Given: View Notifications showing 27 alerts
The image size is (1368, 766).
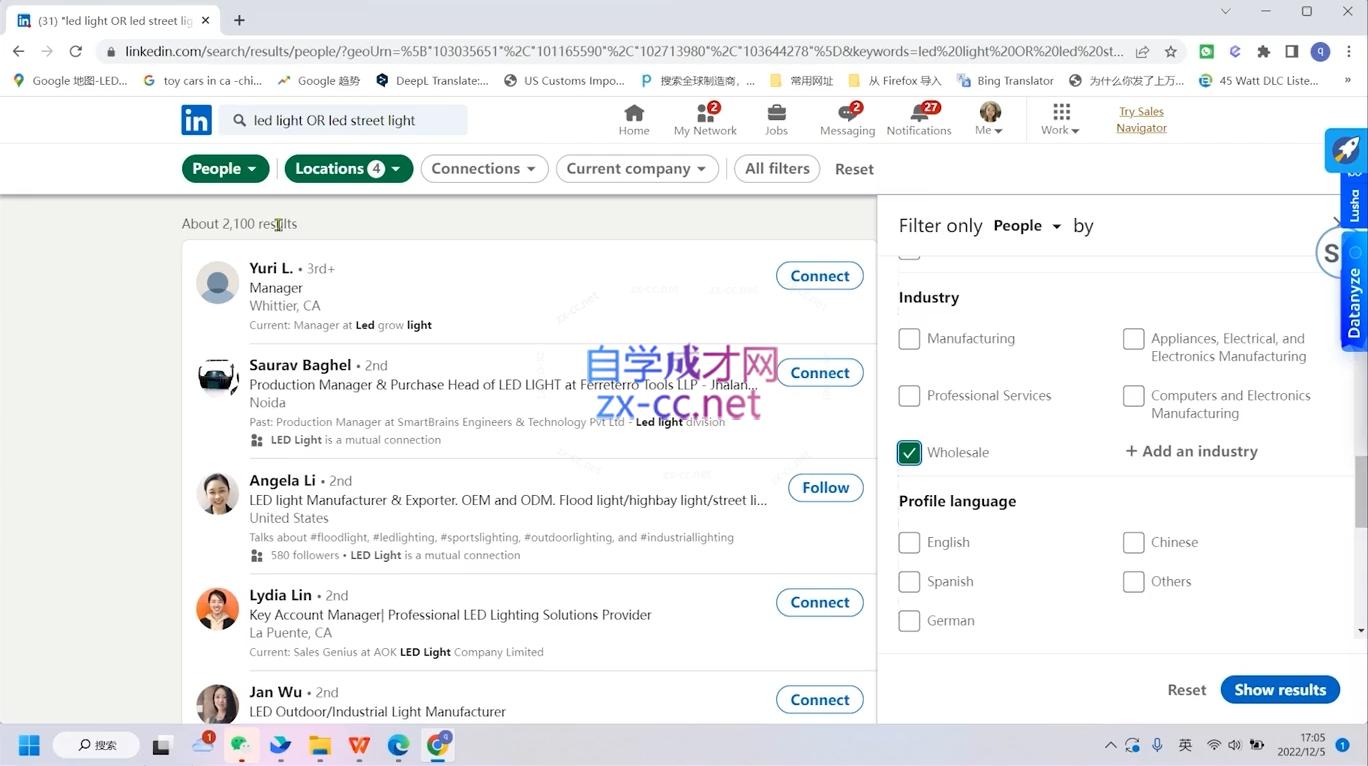Looking at the screenshot, I should tap(918, 118).
